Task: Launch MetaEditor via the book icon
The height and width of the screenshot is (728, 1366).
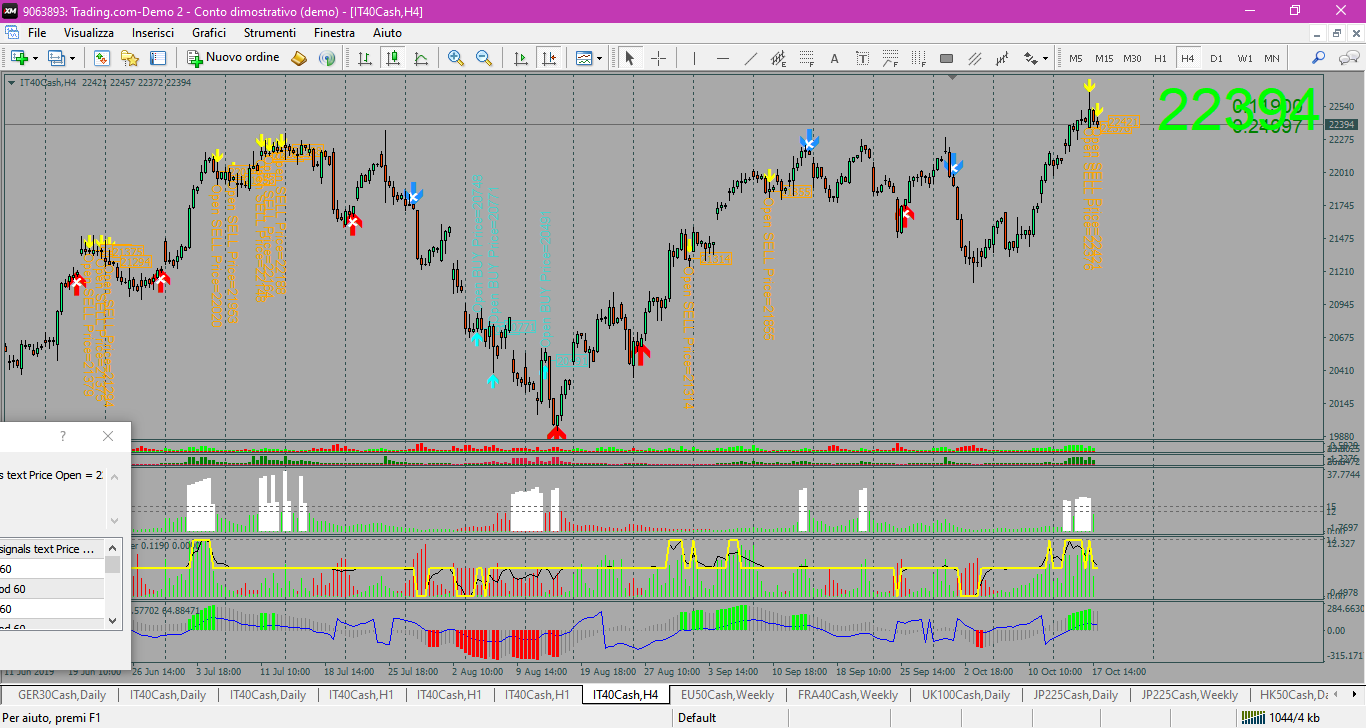Action: click(x=298, y=58)
